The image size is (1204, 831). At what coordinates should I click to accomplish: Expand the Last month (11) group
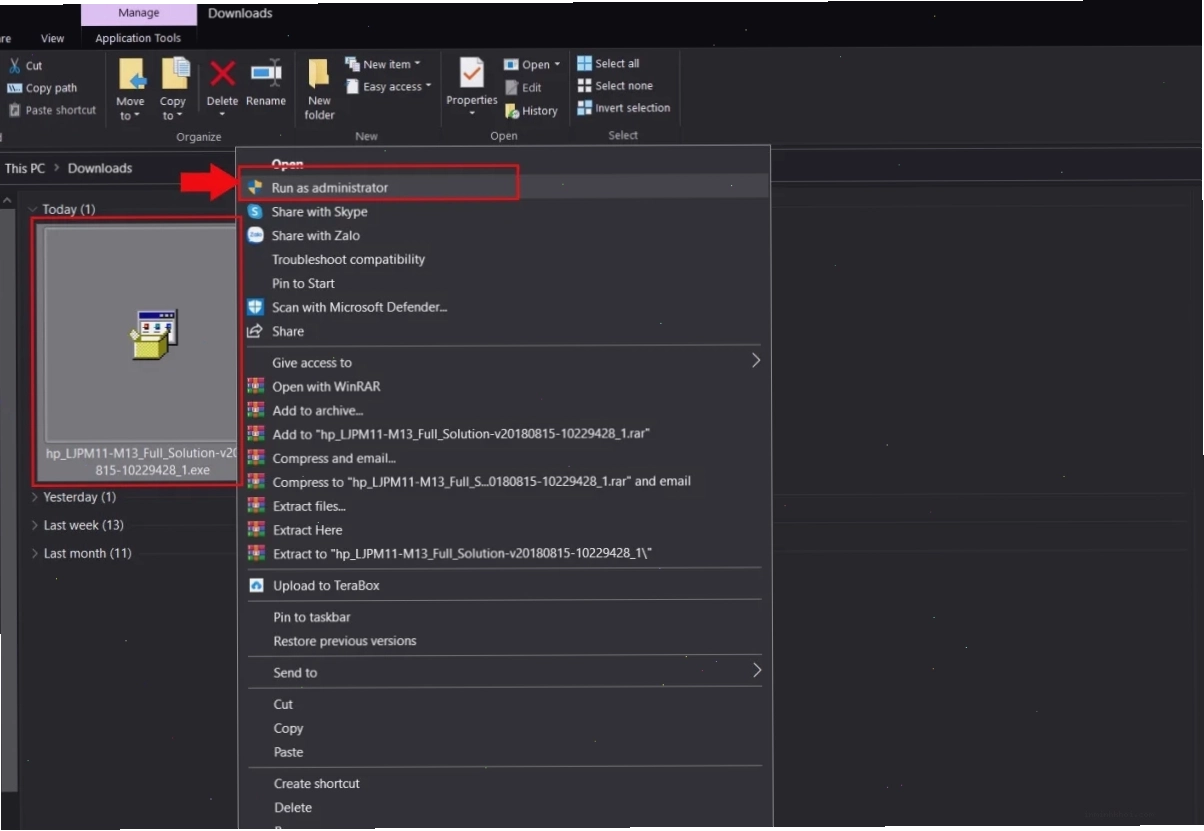click(x=35, y=553)
